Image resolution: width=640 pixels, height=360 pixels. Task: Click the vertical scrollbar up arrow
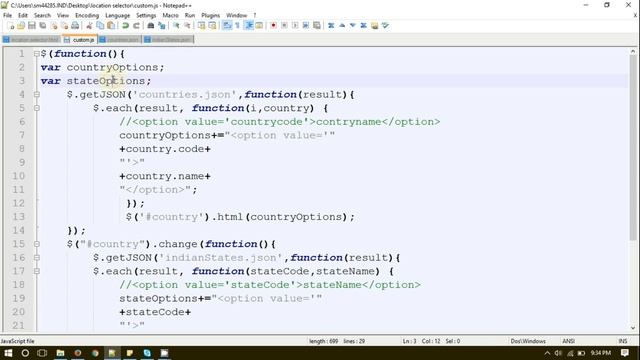point(633,52)
